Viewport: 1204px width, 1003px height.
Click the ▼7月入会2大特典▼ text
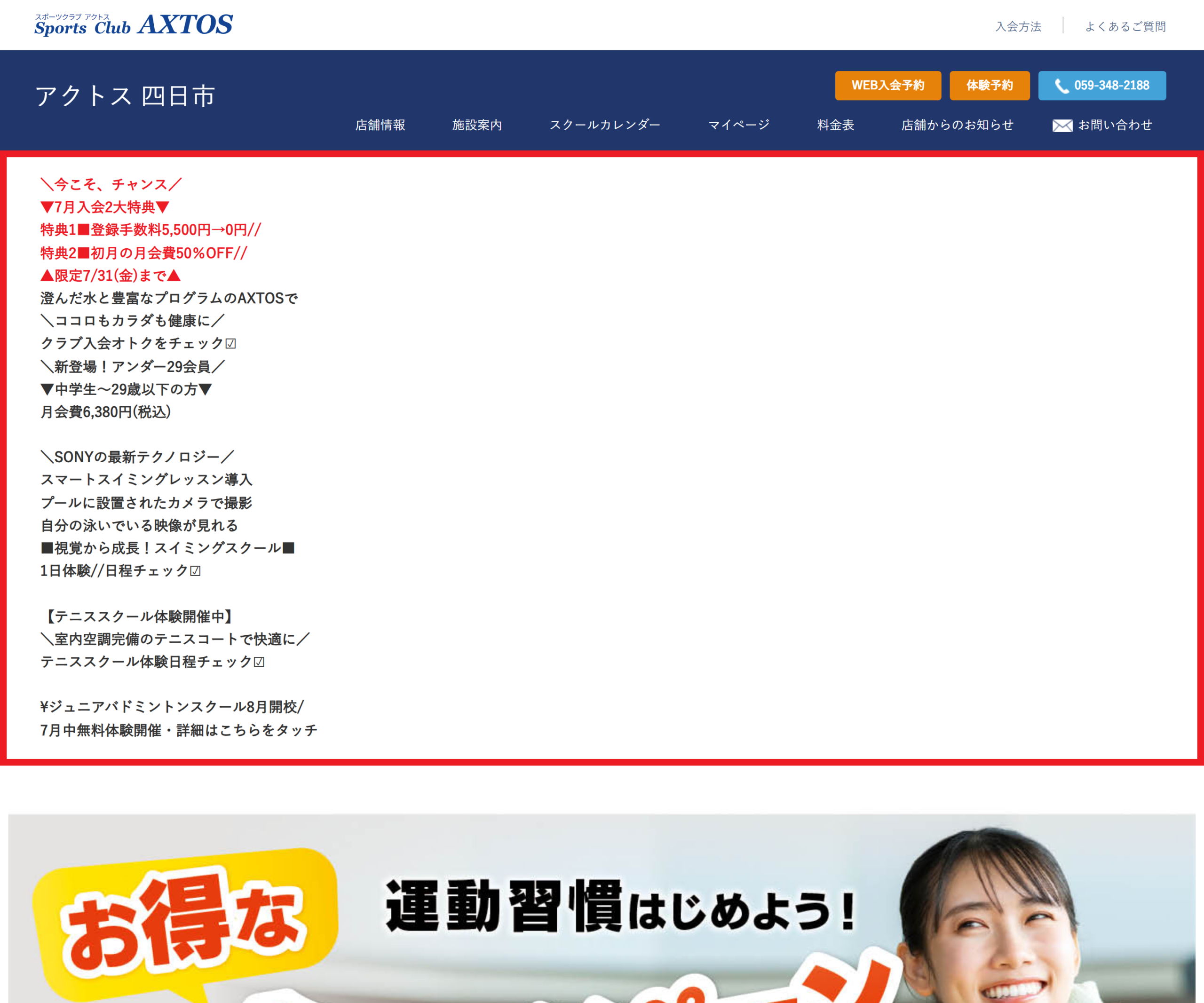[105, 207]
